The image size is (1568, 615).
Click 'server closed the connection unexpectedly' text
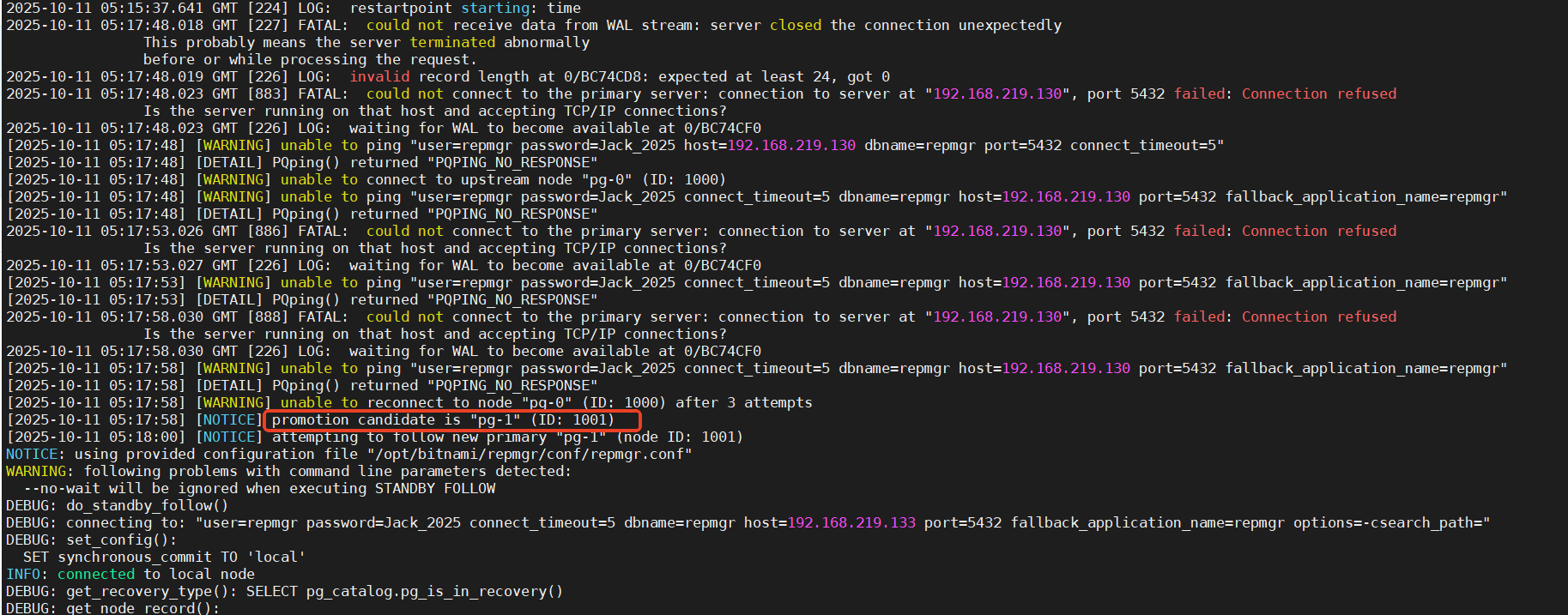(886, 25)
